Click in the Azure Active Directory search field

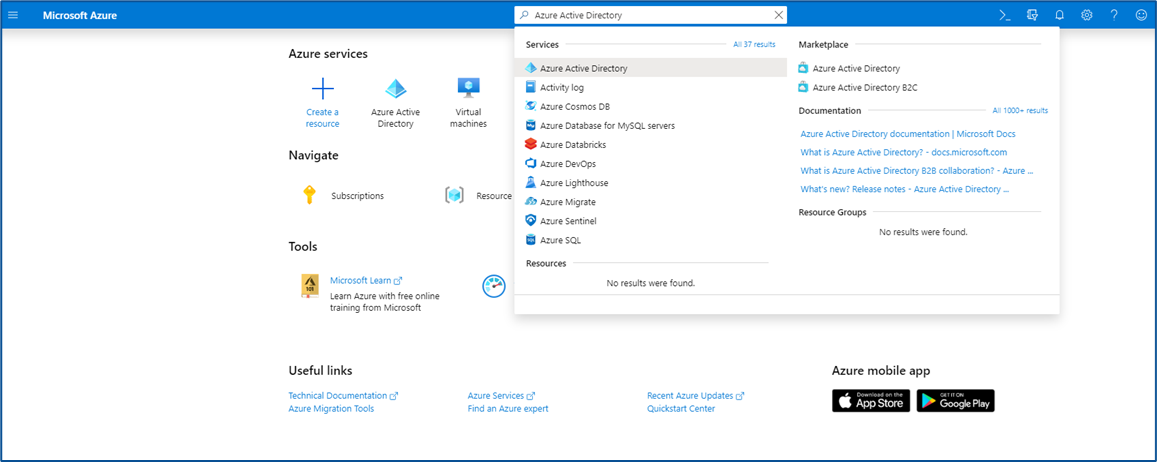tap(653, 15)
